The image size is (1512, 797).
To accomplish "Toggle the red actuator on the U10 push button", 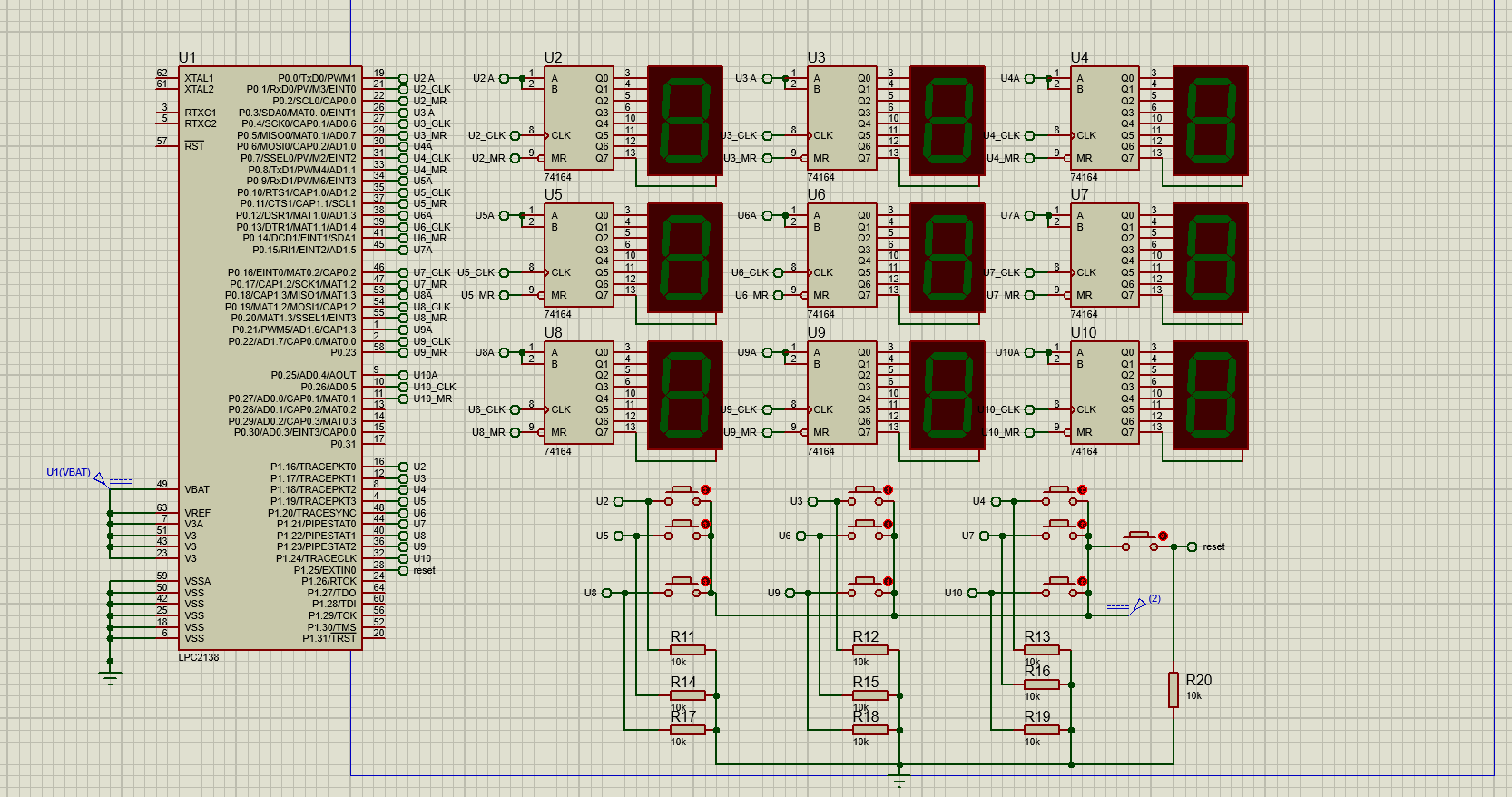I will click(1082, 582).
